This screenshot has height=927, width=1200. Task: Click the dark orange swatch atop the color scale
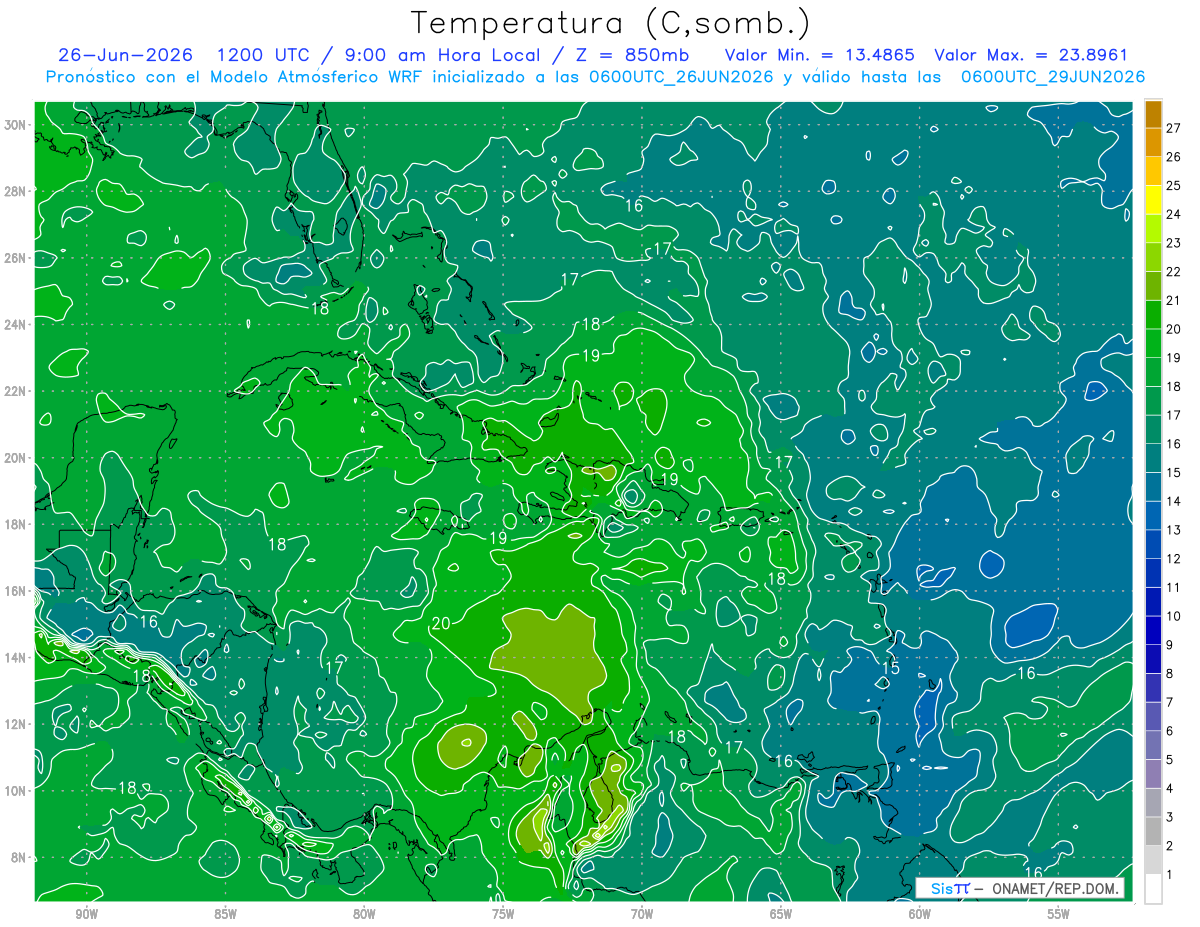click(1153, 113)
